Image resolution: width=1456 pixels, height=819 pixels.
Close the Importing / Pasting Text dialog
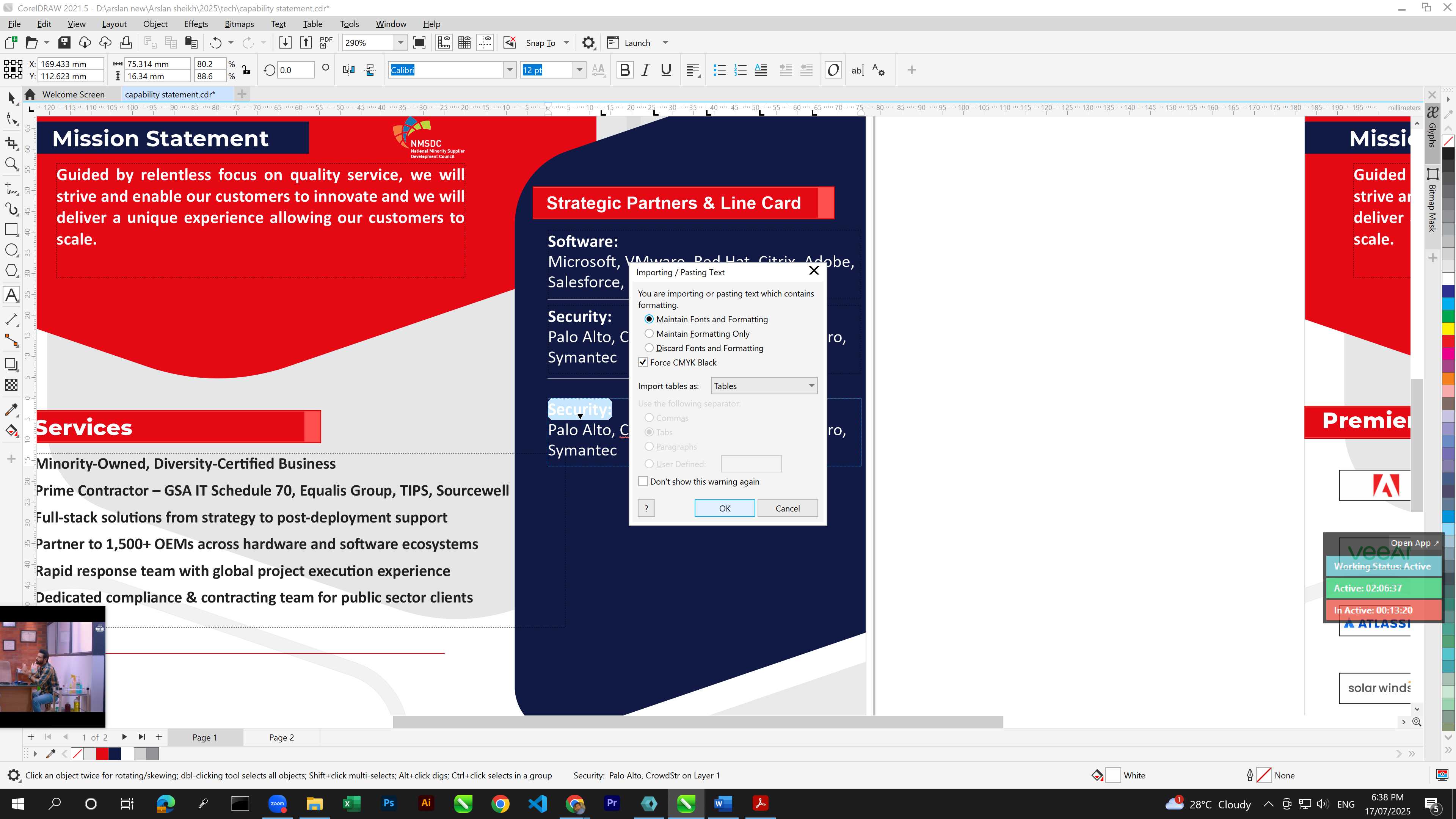pyautogui.click(x=814, y=271)
